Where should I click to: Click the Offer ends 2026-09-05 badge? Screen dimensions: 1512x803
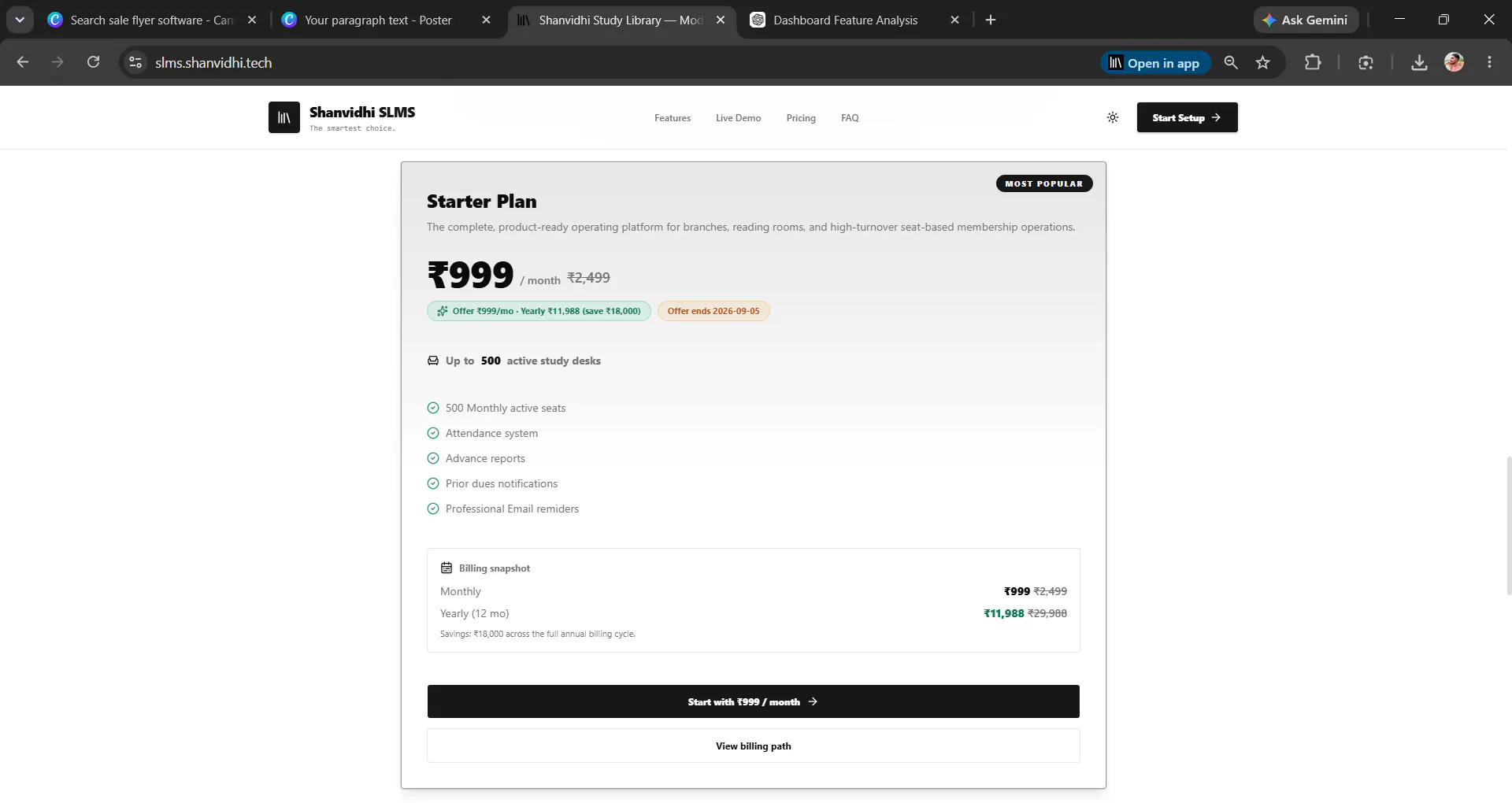[x=713, y=311]
